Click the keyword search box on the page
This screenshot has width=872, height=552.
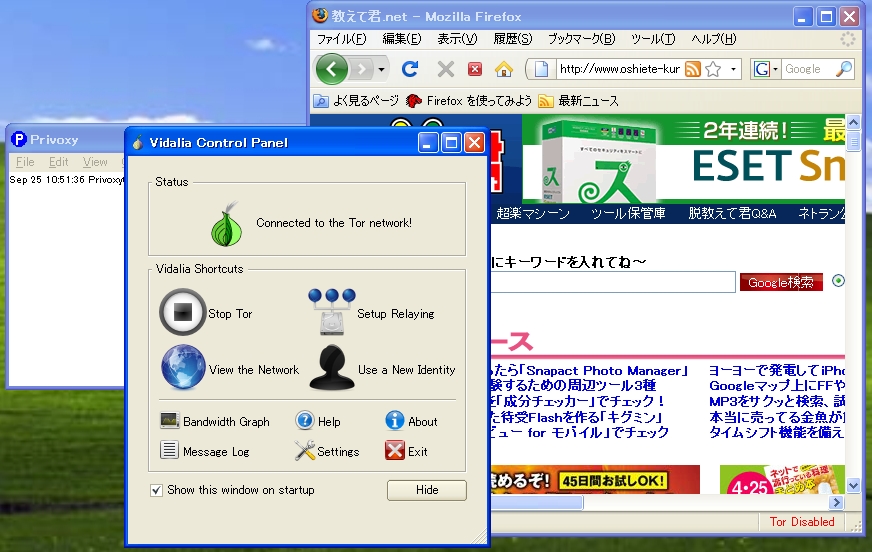pos(613,282)
